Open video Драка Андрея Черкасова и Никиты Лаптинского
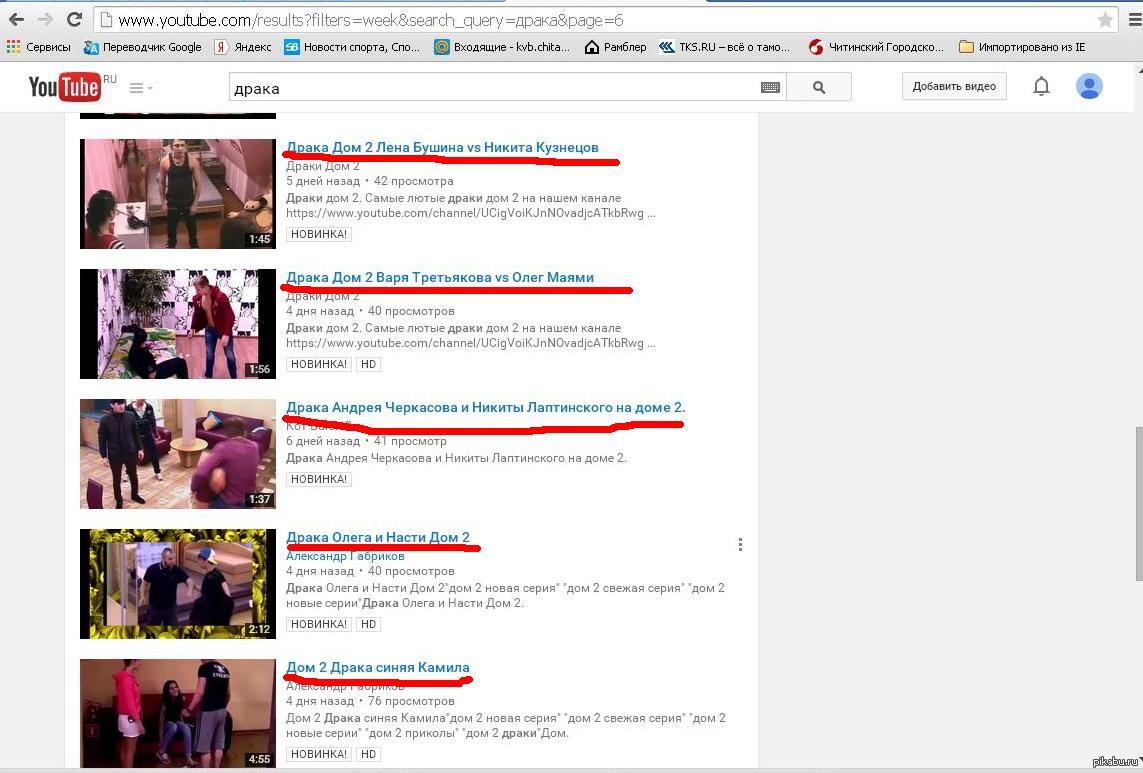Viewport: 1143px width, 773px height. pyautogui.click(x=485, y=407)
